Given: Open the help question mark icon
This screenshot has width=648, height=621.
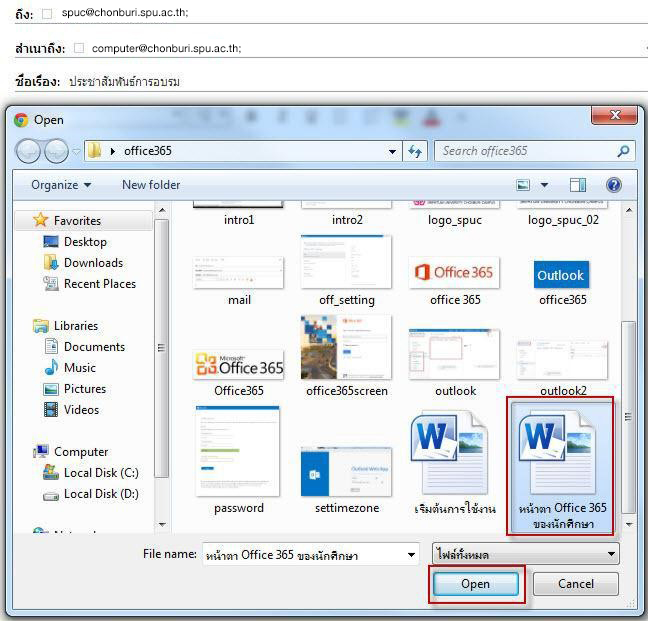Looking at the screenshot, I should point(614,185).
